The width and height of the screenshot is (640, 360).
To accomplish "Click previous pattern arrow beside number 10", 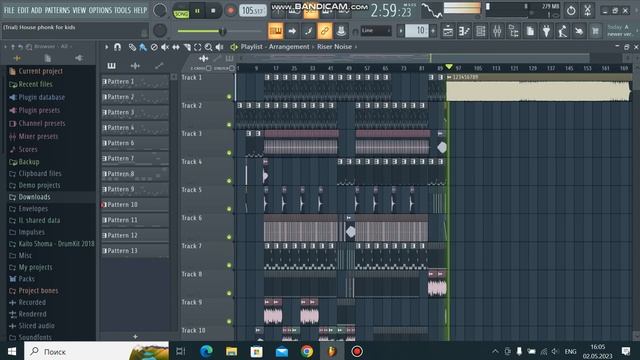I will tap(401, 31).
